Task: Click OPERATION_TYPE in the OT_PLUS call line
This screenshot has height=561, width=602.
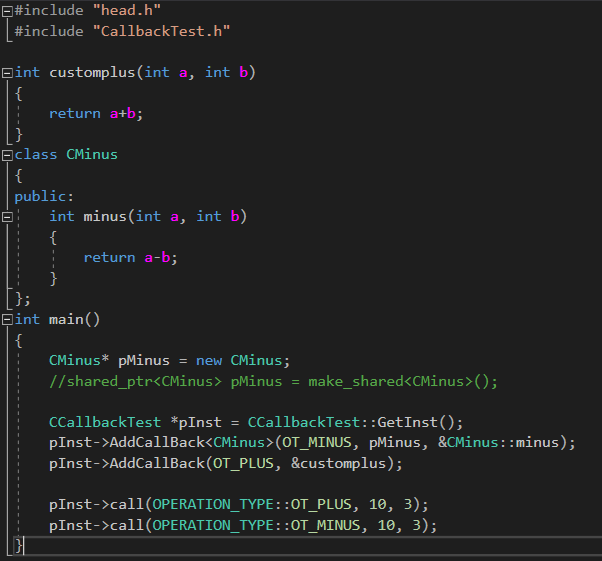Action: coord(213,504)
